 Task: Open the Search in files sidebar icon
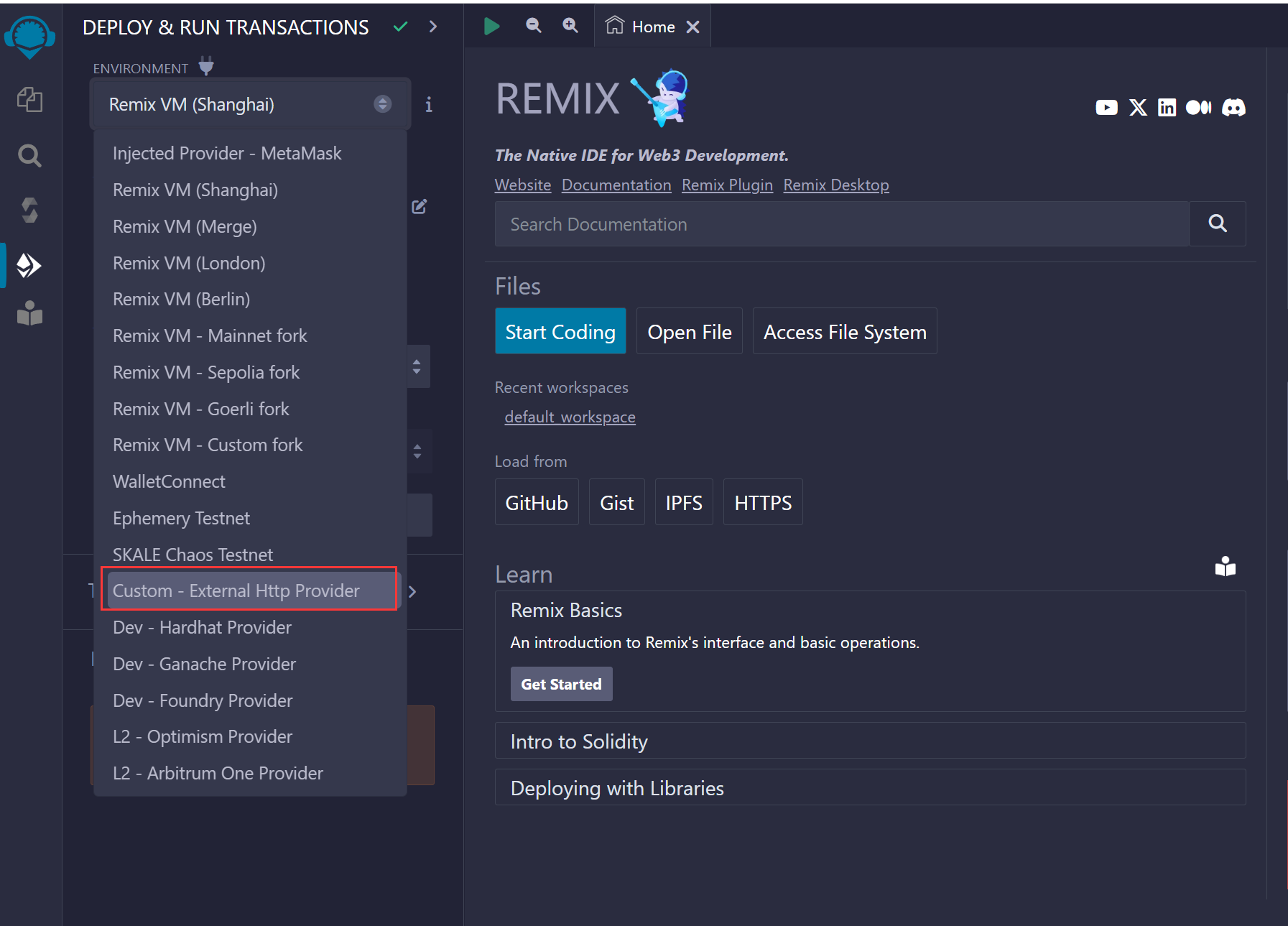pyautogui.click(x=29, y=155)
